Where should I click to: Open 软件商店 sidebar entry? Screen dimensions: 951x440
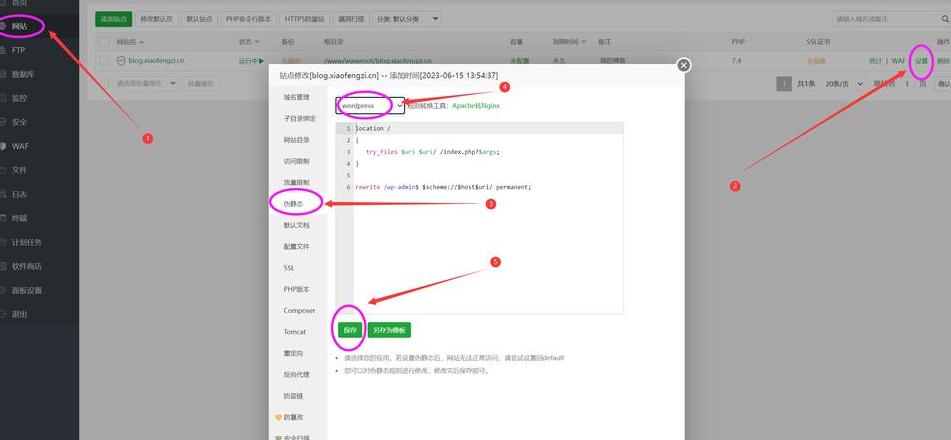point(27,266)
